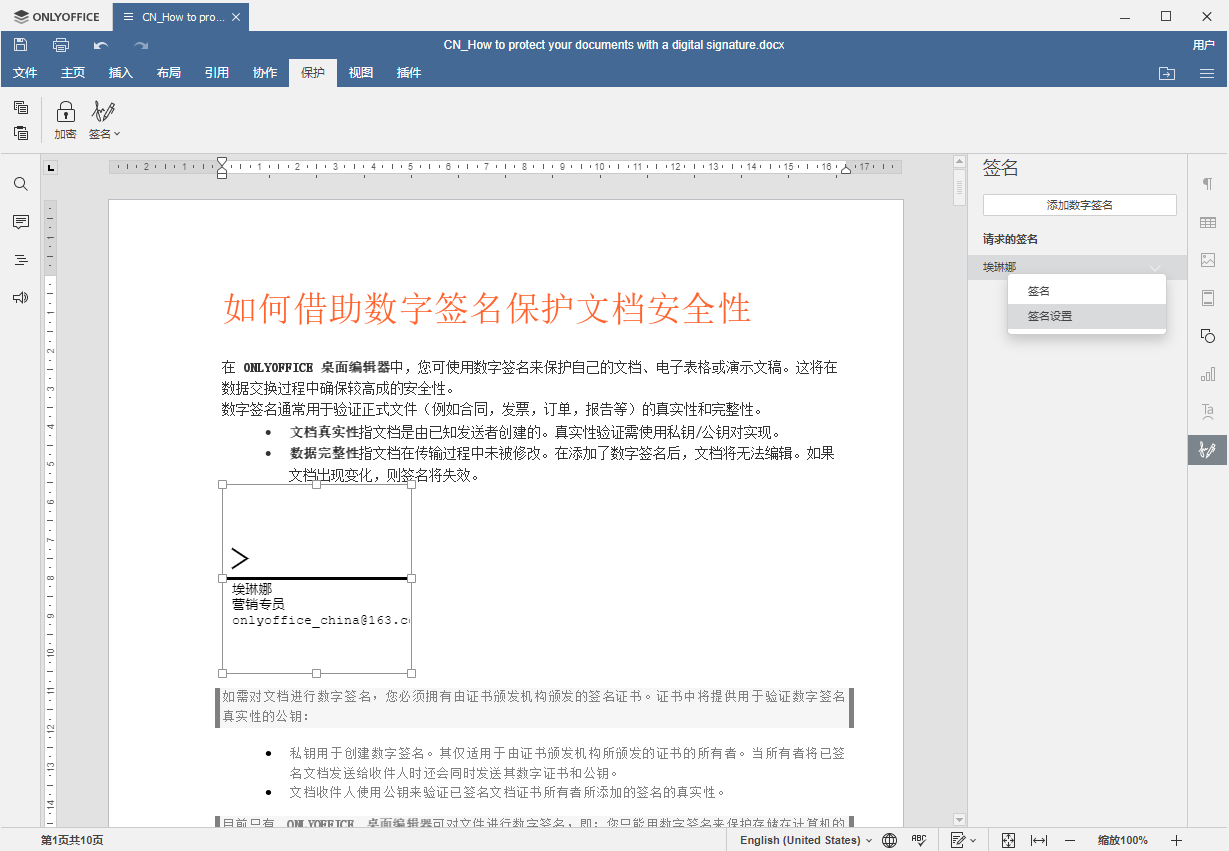Click the 用户 user label
The width and height of the screenshot is (1229, 851).
pyautogui.click(x=1203, y=45)
